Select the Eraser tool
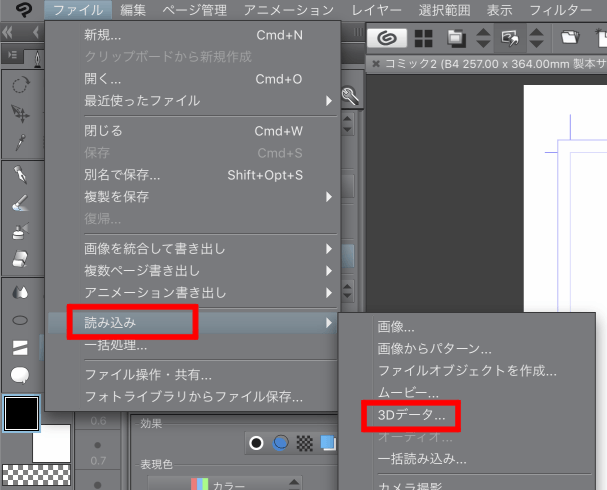This screenshot has height=490, width=607. pos(19,259)
